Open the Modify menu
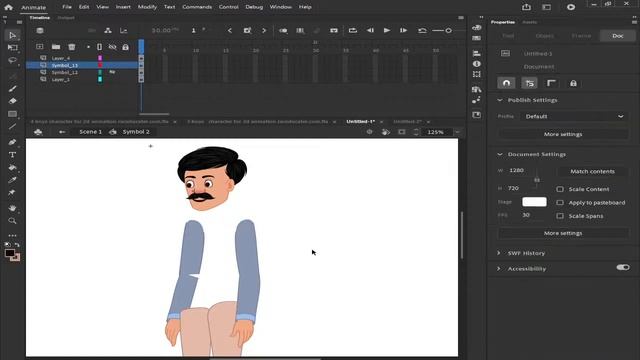This screenshot has width=640, height=360. click(x=147, y=7)
